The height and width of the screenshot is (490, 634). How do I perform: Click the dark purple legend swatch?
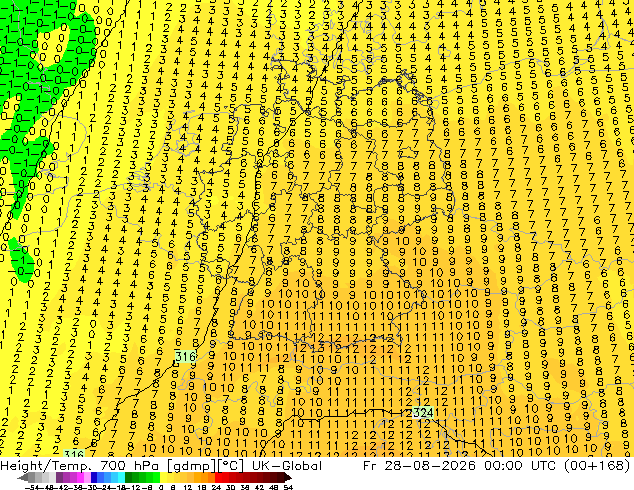coord(59,478)
